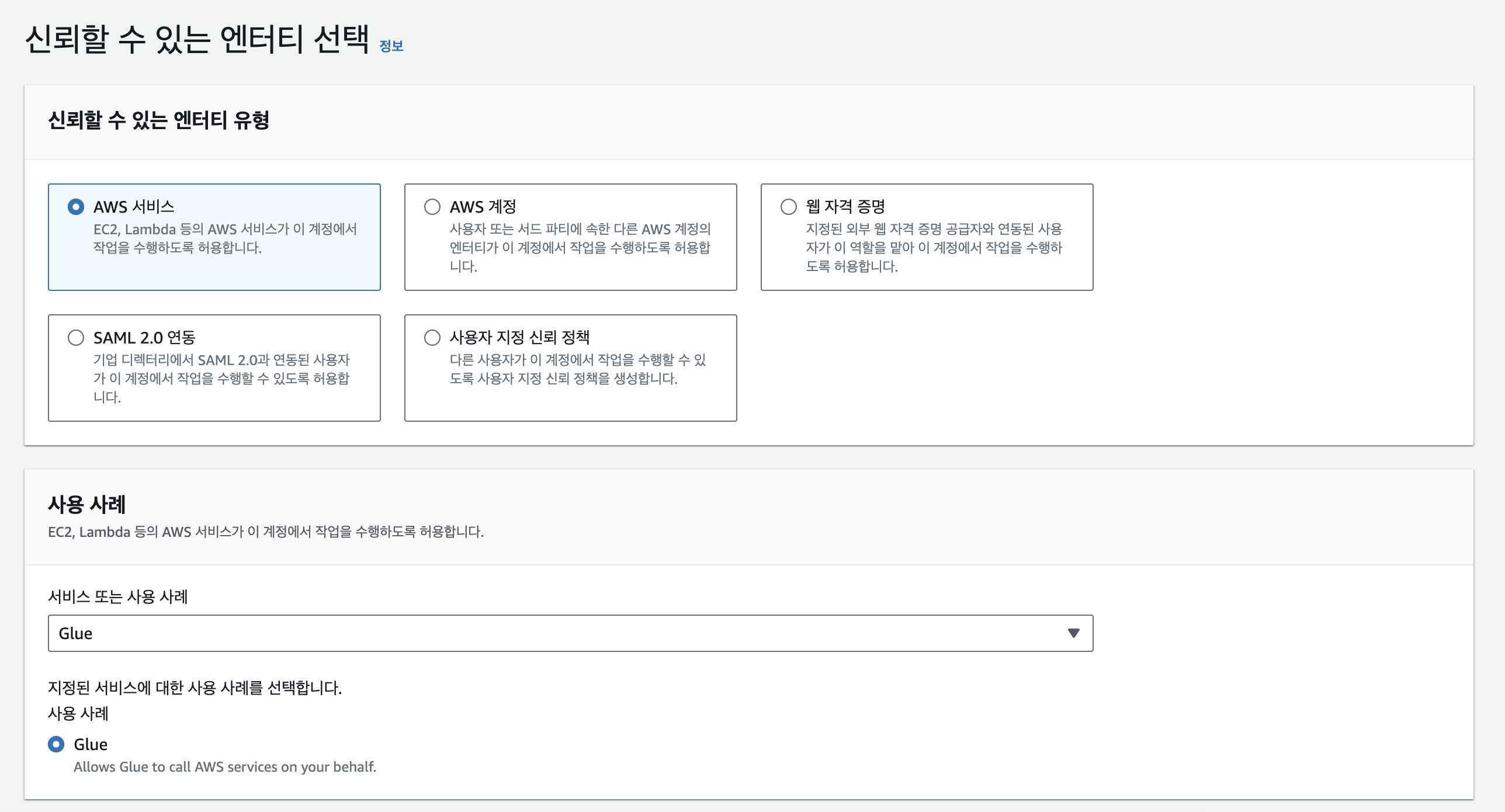Select the Glue use case radio button
Viewport: 1505px width, 812px height.
pos(56,744)
